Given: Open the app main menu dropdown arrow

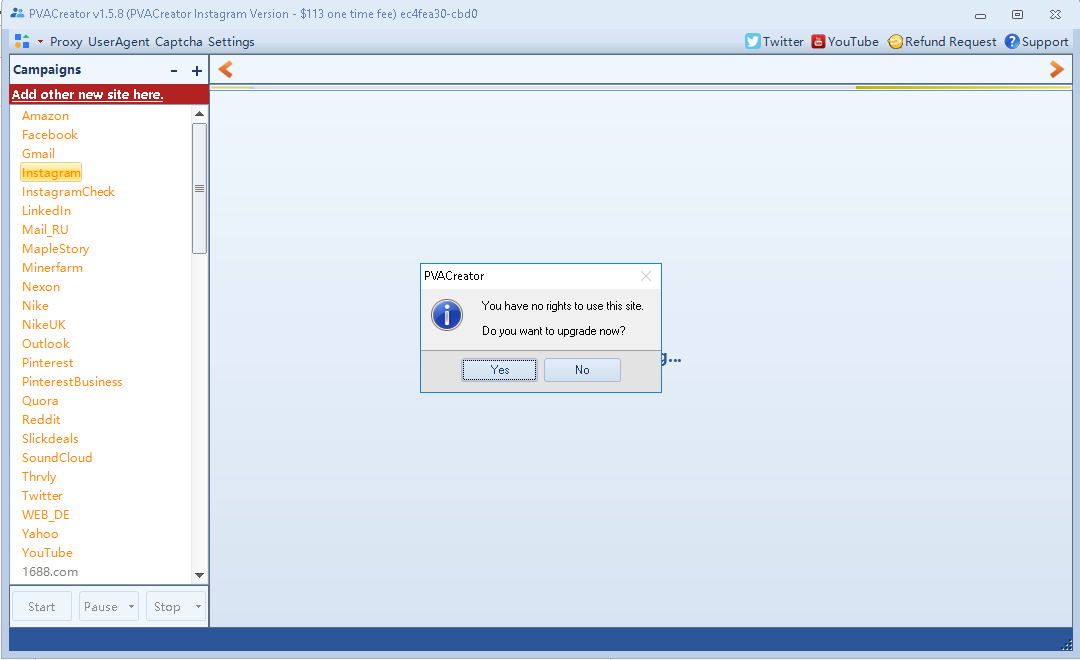Looking at the screenshot, I should (x=41, y=42).
